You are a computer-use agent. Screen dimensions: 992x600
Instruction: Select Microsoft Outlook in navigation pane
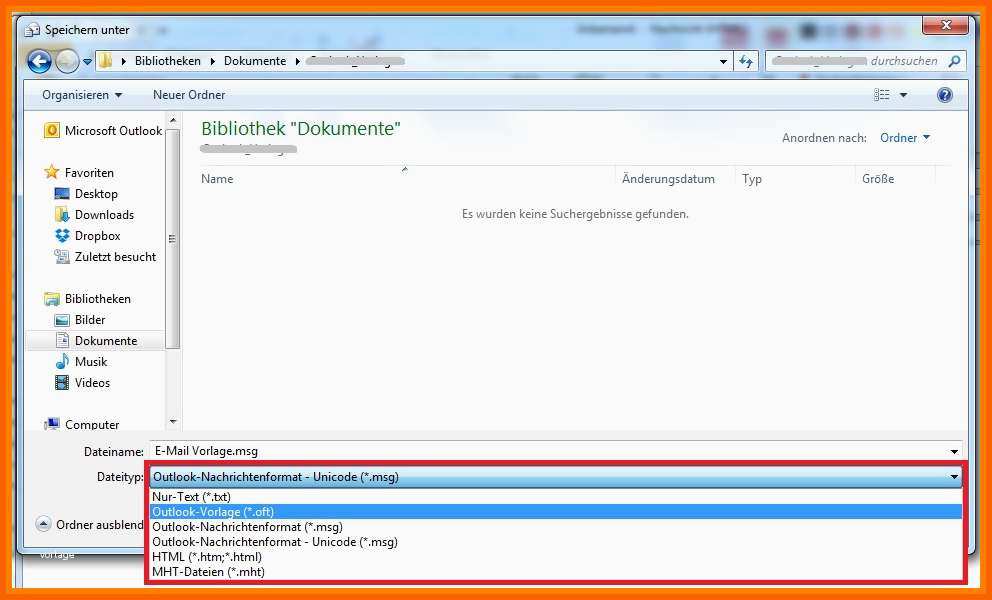[113, 130]
